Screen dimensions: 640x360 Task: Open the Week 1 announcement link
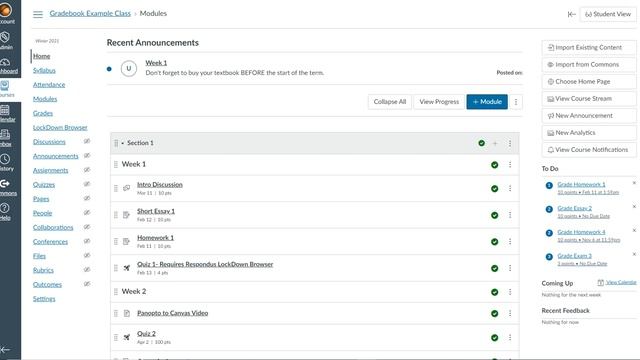[156, 63]
